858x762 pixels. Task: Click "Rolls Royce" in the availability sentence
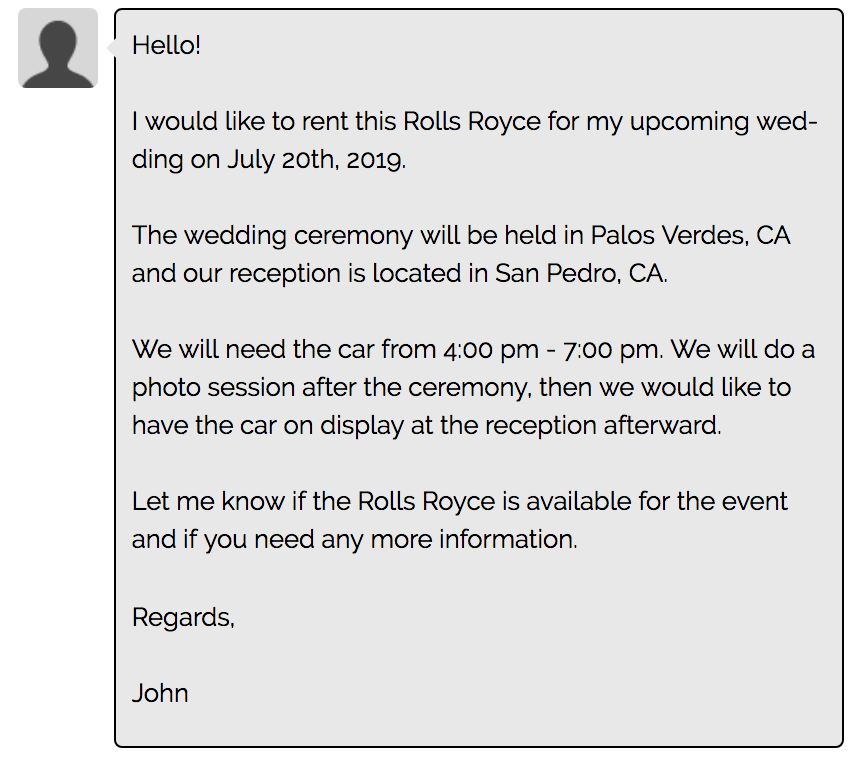(426, 502)
